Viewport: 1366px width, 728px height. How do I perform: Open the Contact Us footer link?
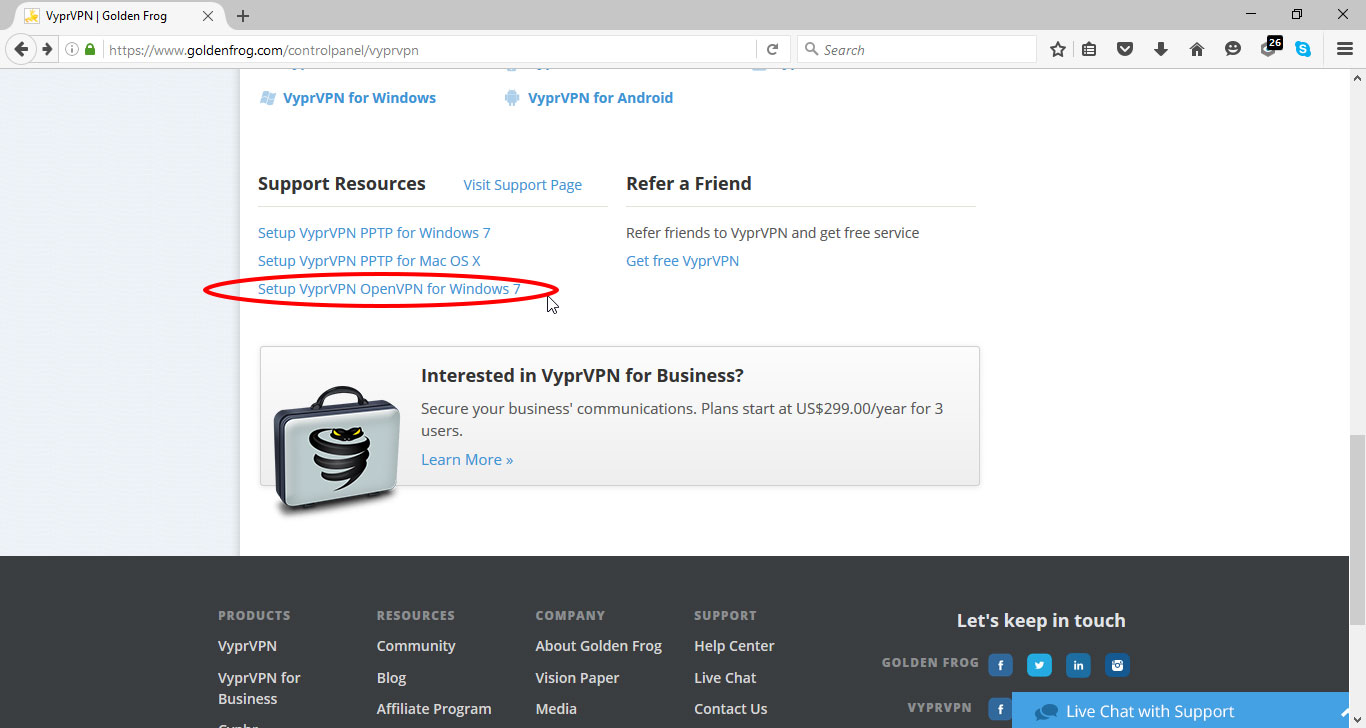point(731,709)
